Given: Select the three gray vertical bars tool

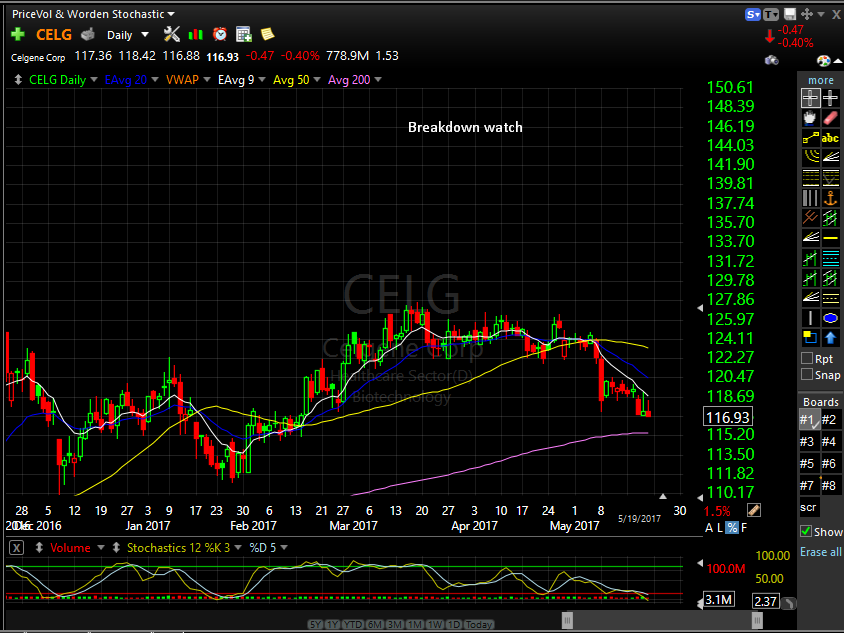Looking at the screenshot, I should click(x=810, y=198).
